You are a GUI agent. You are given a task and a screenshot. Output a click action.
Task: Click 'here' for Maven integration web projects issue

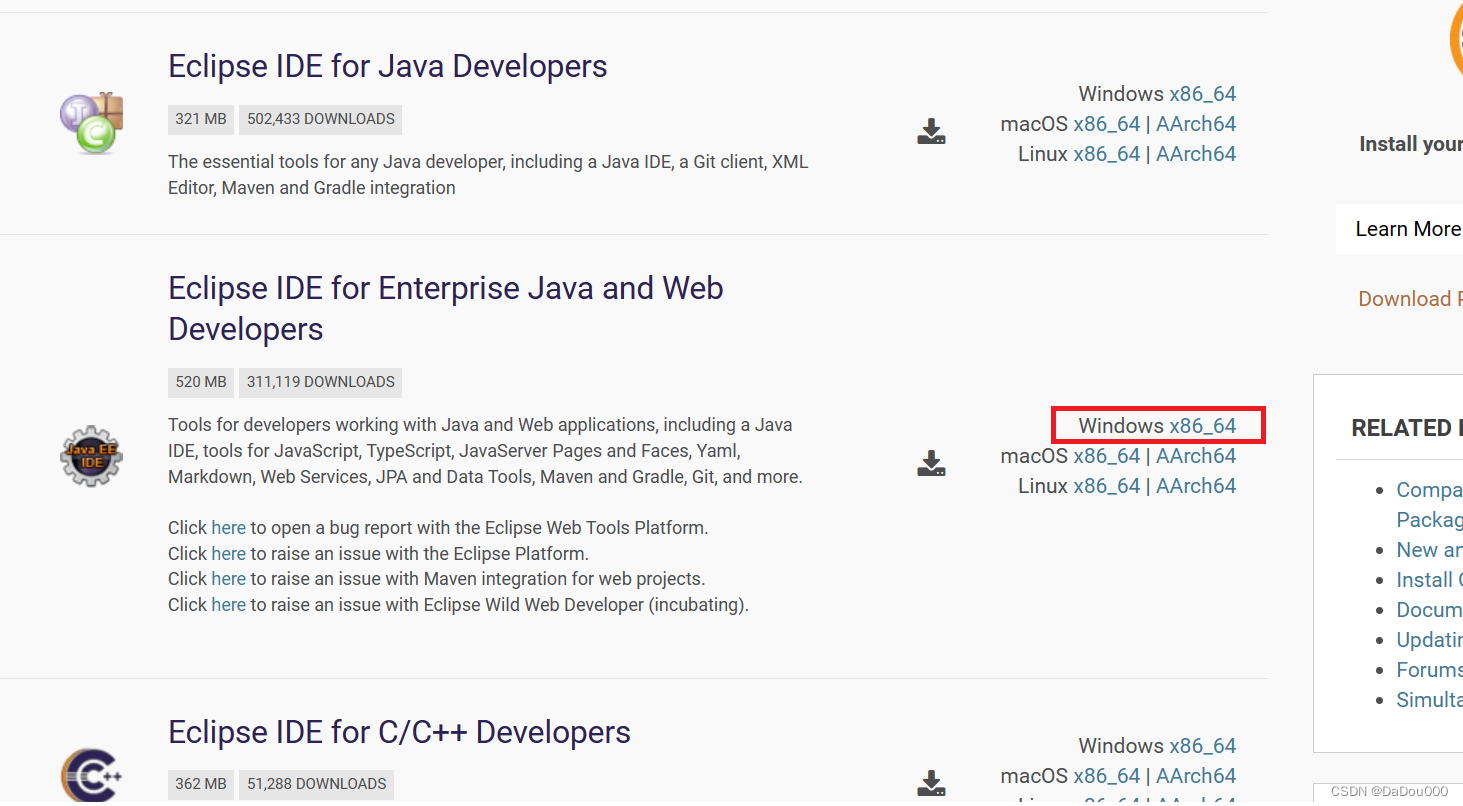pyautogui.click(x=228, y=579)
